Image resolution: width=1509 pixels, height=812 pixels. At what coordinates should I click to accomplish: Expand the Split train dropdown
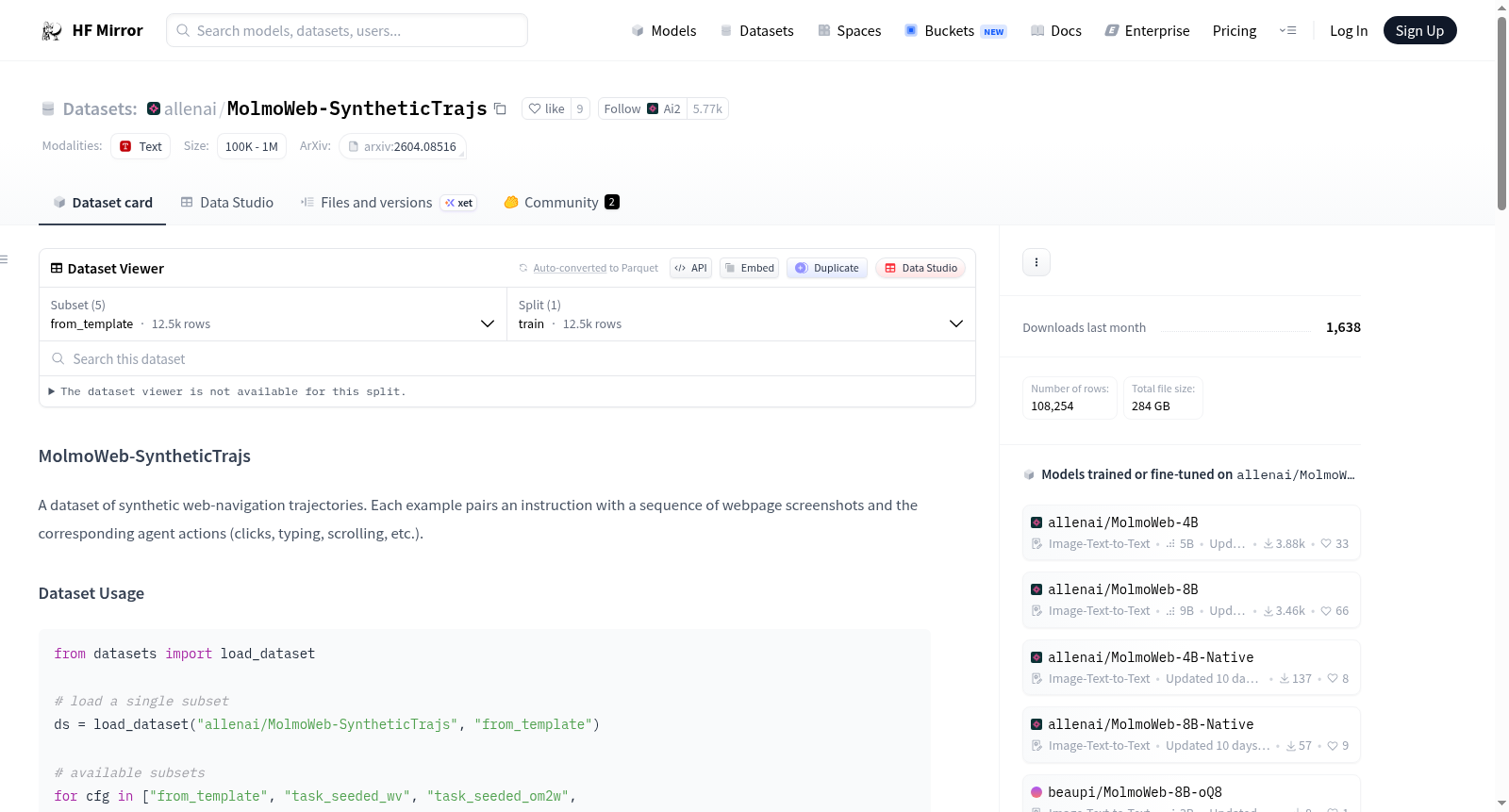point(740,314)
